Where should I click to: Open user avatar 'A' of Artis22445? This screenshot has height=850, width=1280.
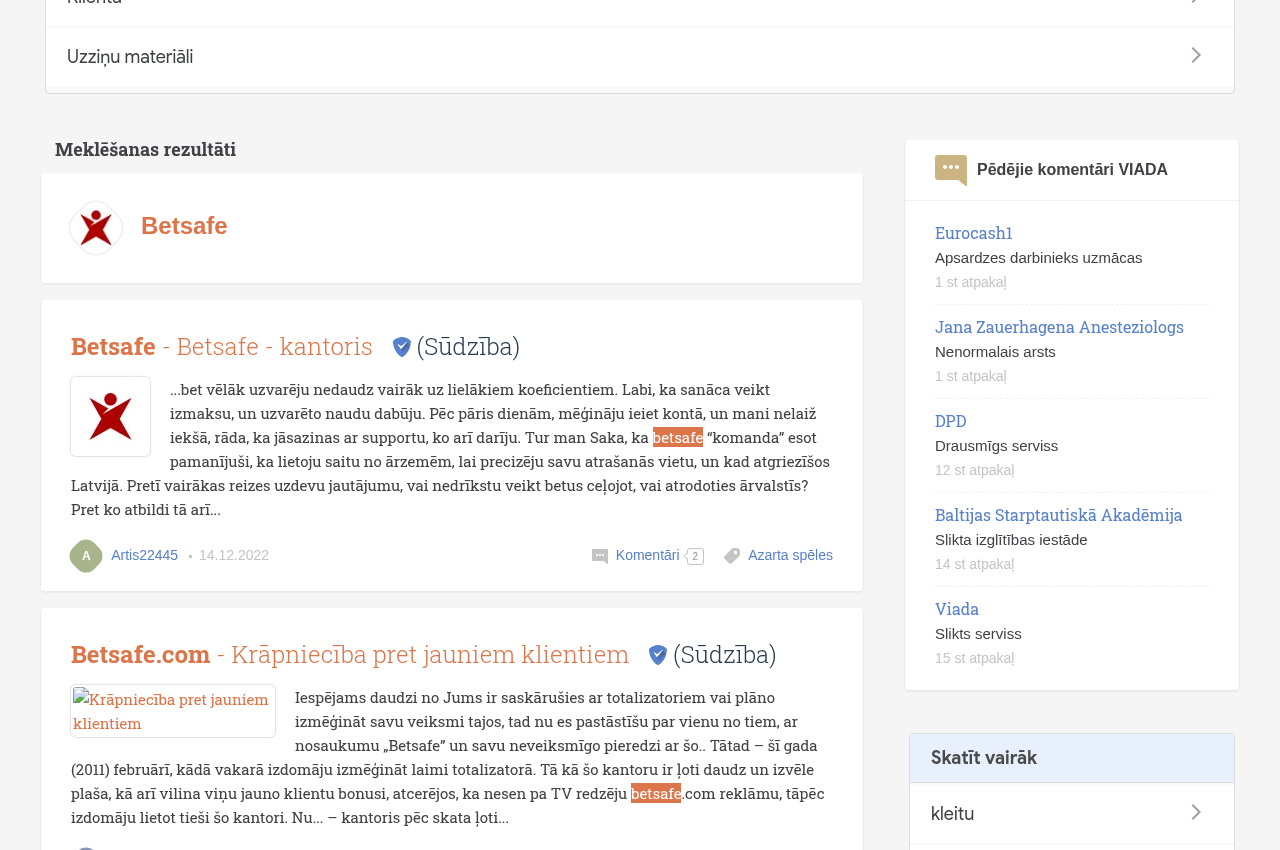(86, 556)
